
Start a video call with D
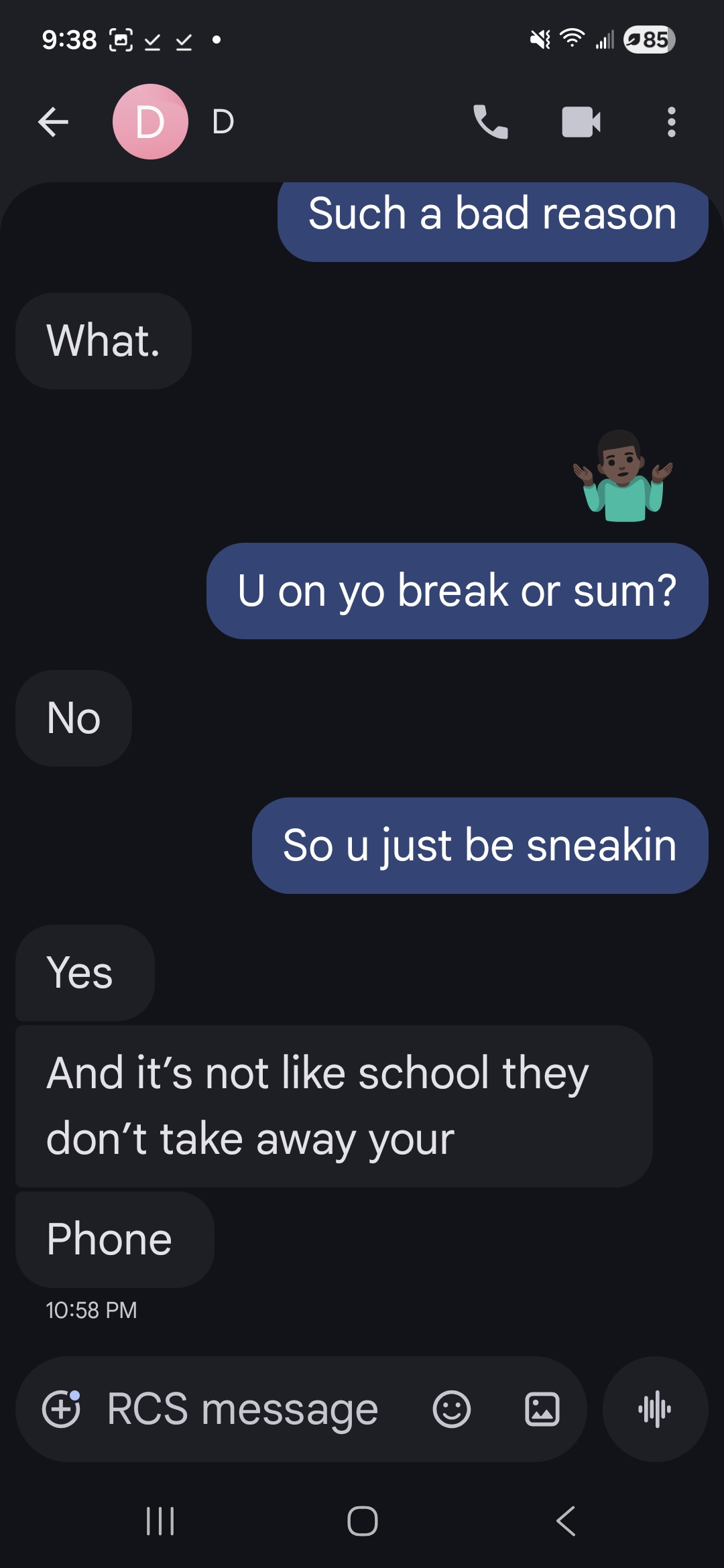[581, 122]
